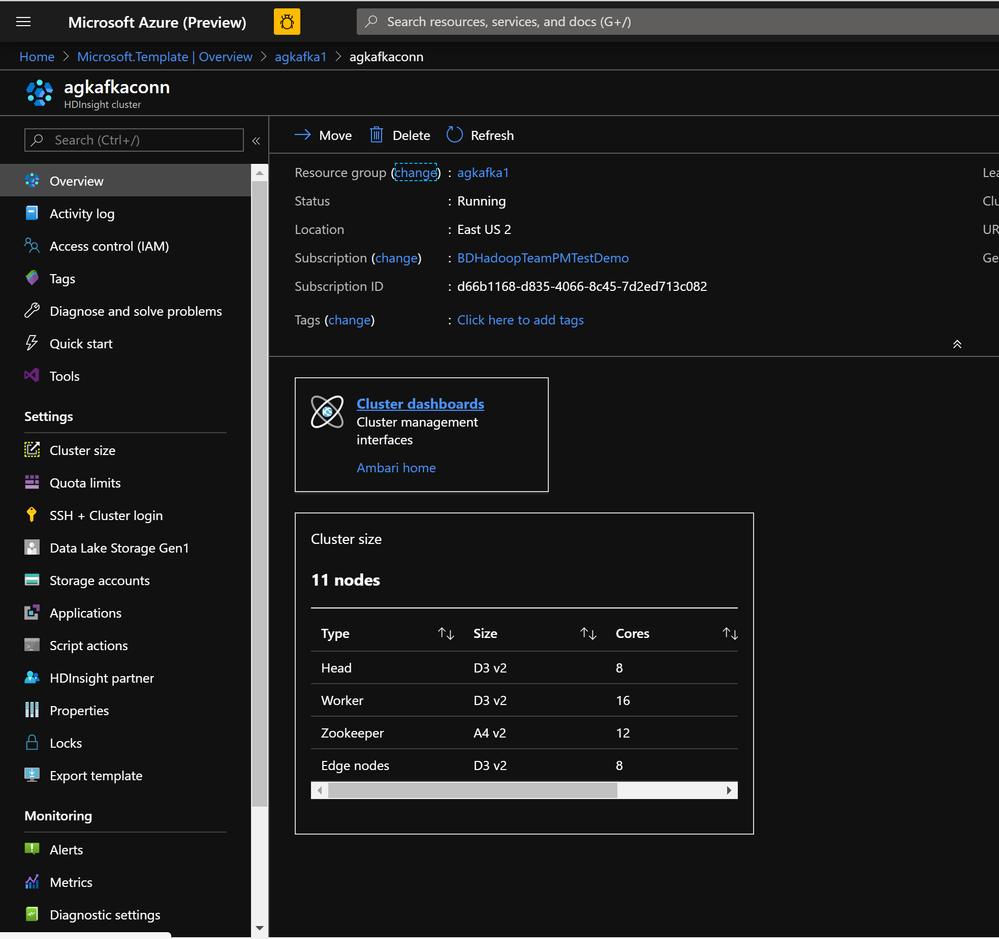Click the Tools Visual Studio icon
The image size is (999, 939).
(x=32, y=375)
